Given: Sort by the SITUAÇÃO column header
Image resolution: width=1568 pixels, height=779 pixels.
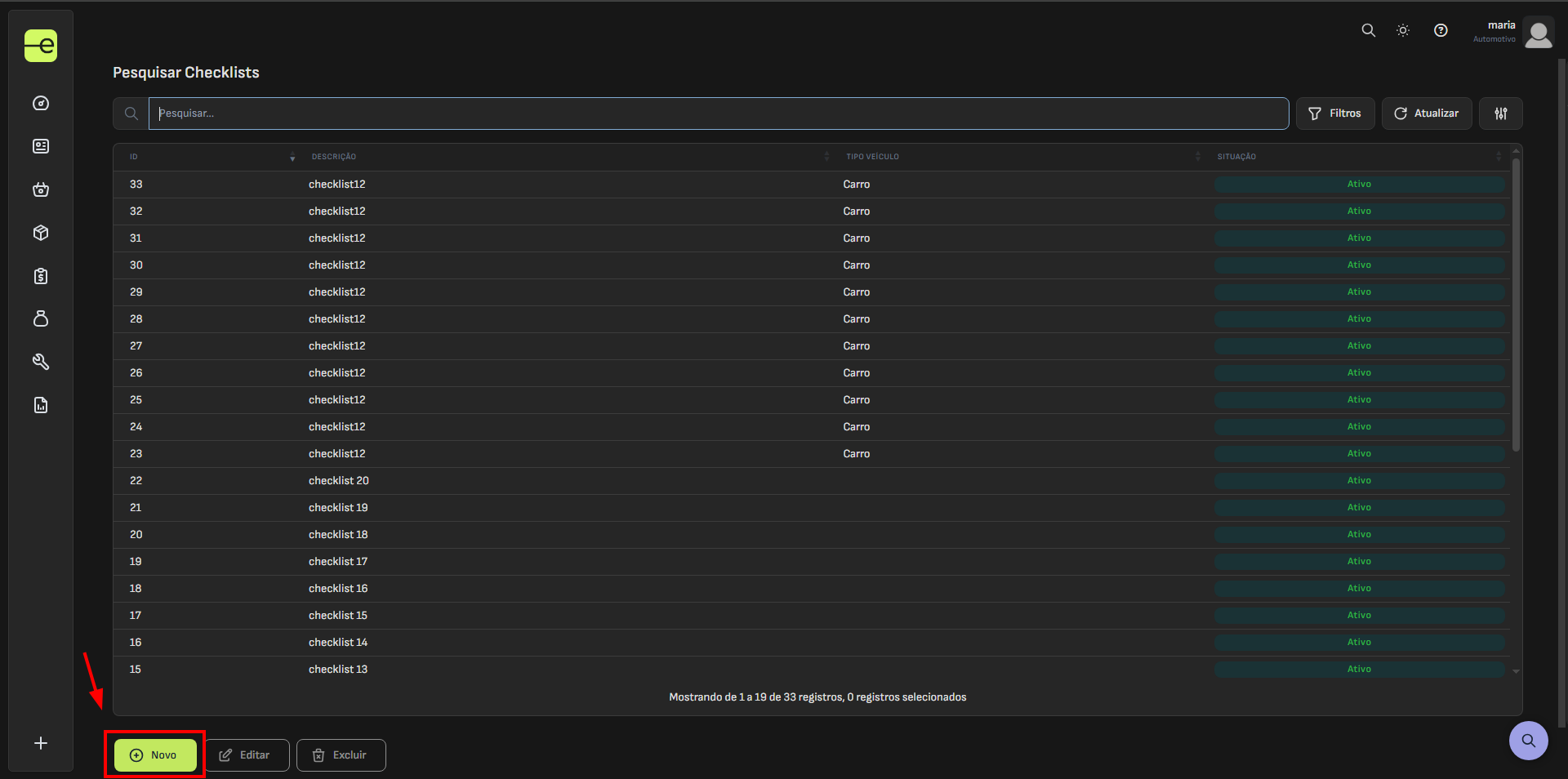Looking at the screenshot, I should 1359,157.
